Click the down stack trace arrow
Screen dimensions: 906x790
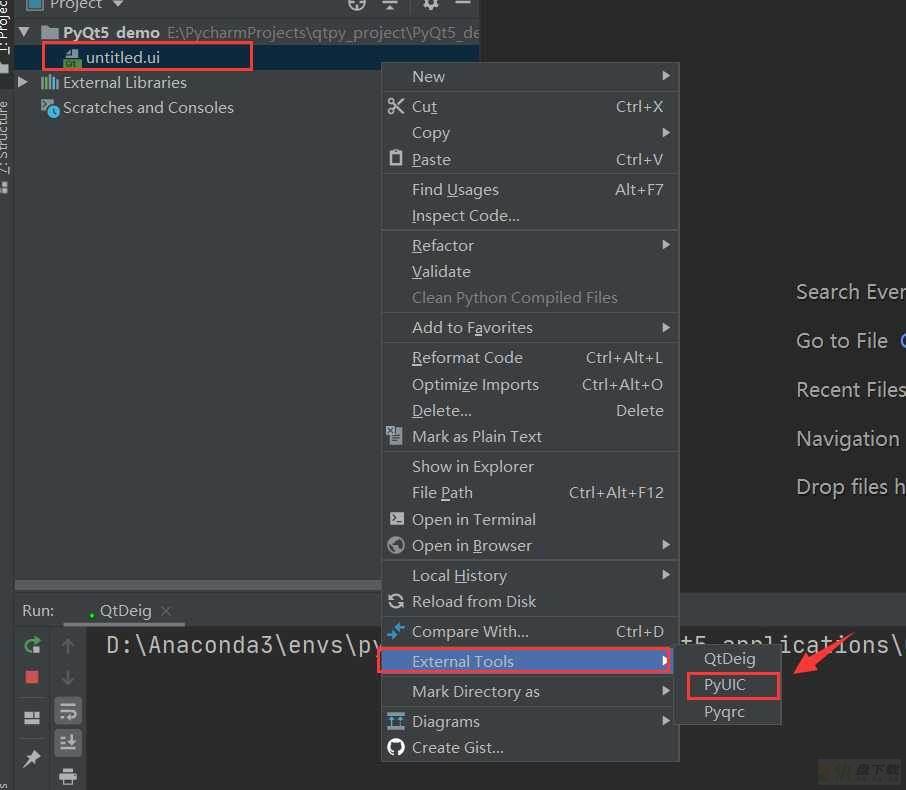(x=68, y=677)
